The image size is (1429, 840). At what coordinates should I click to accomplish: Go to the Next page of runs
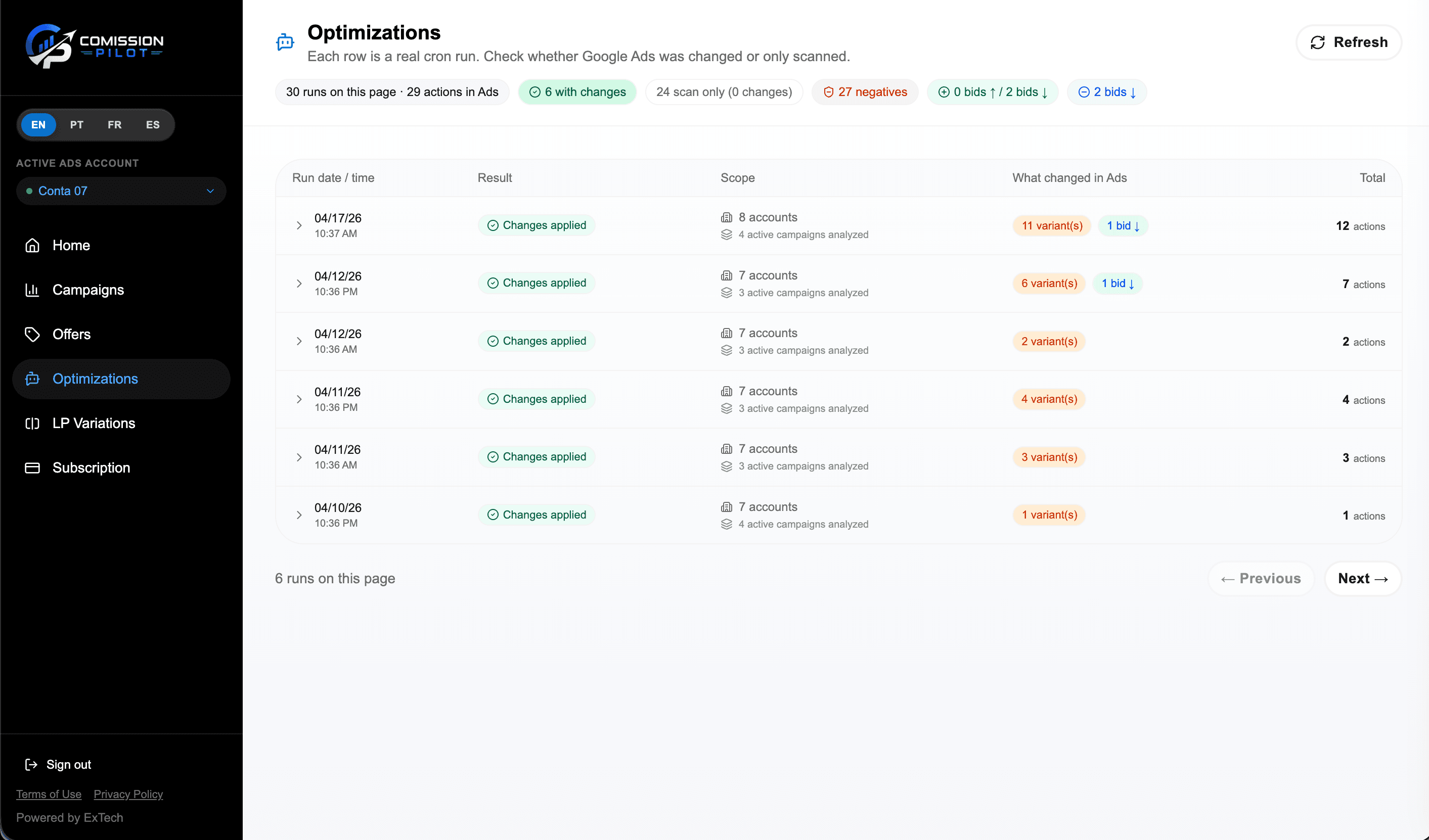[x=1363, y=578]
